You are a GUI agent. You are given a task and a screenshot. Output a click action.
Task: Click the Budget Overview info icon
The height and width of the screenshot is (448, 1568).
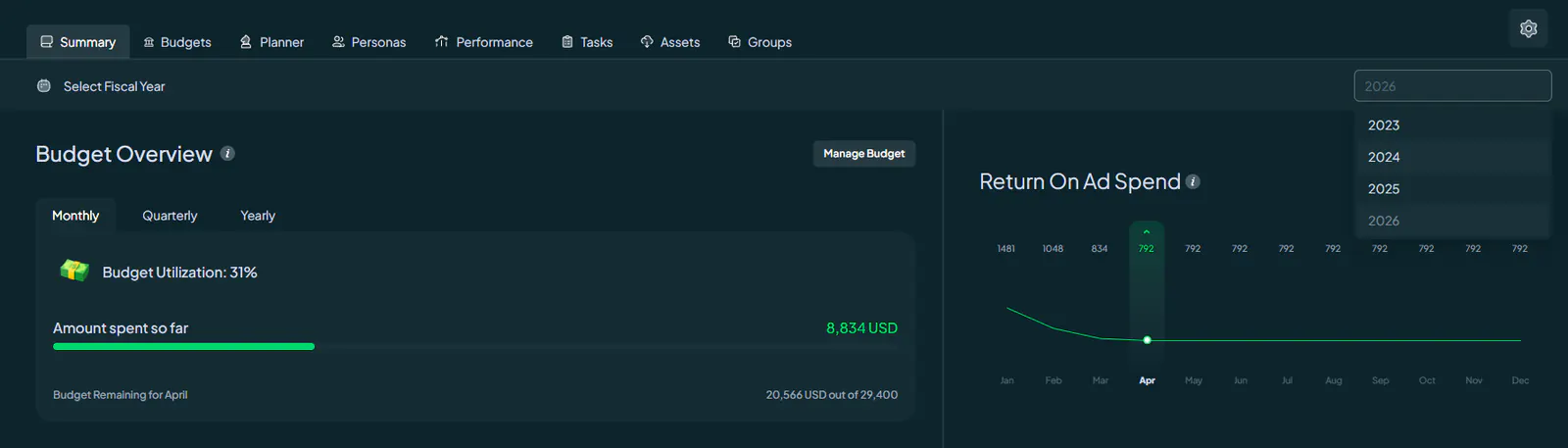[x=227, y=154]
